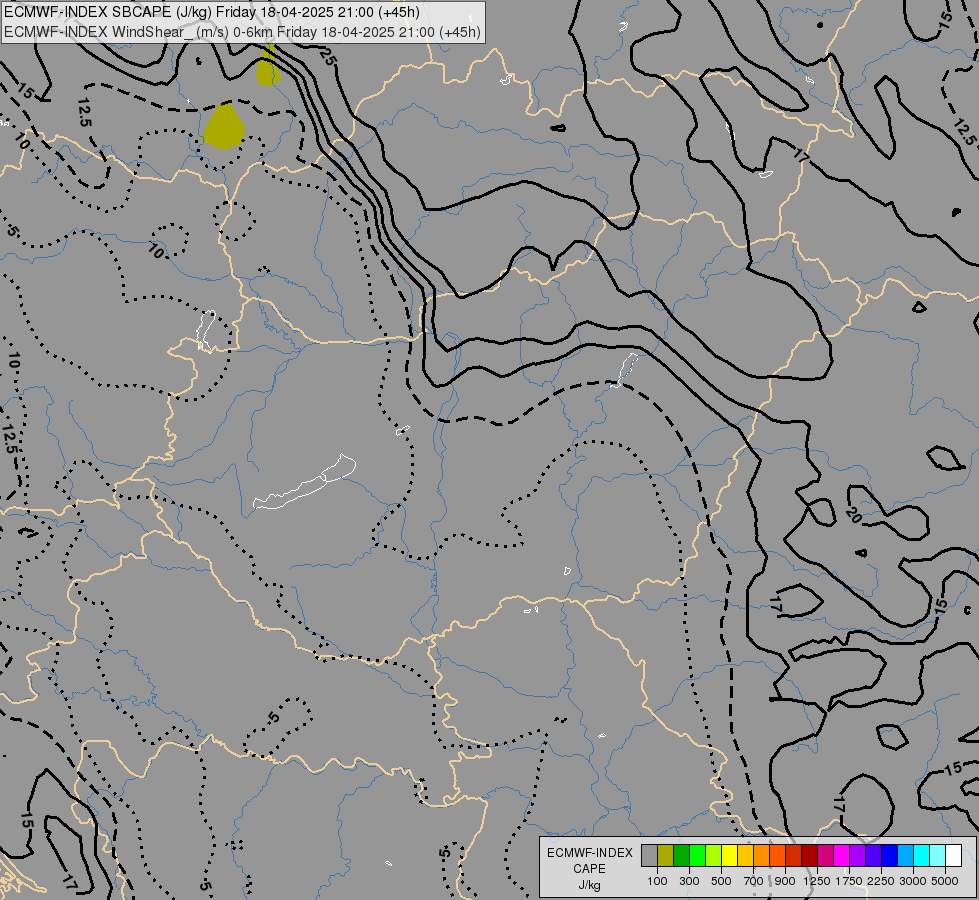Click the legend tick value 900
The height and width of the screenshot is (900, 979).
pos(785,881)
